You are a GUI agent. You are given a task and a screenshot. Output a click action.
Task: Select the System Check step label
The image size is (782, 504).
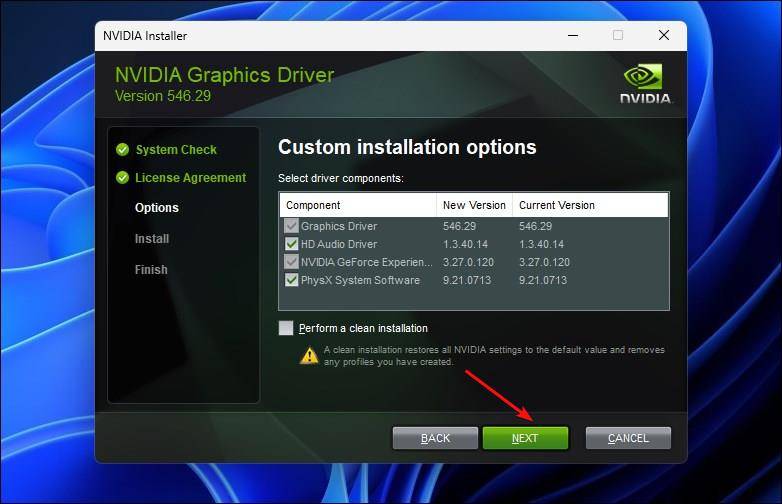click(176, 150)
